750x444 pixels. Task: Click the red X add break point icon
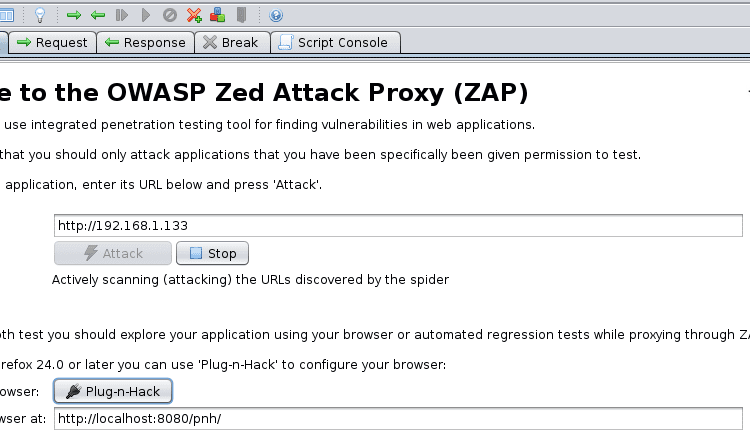pos(194,15)
